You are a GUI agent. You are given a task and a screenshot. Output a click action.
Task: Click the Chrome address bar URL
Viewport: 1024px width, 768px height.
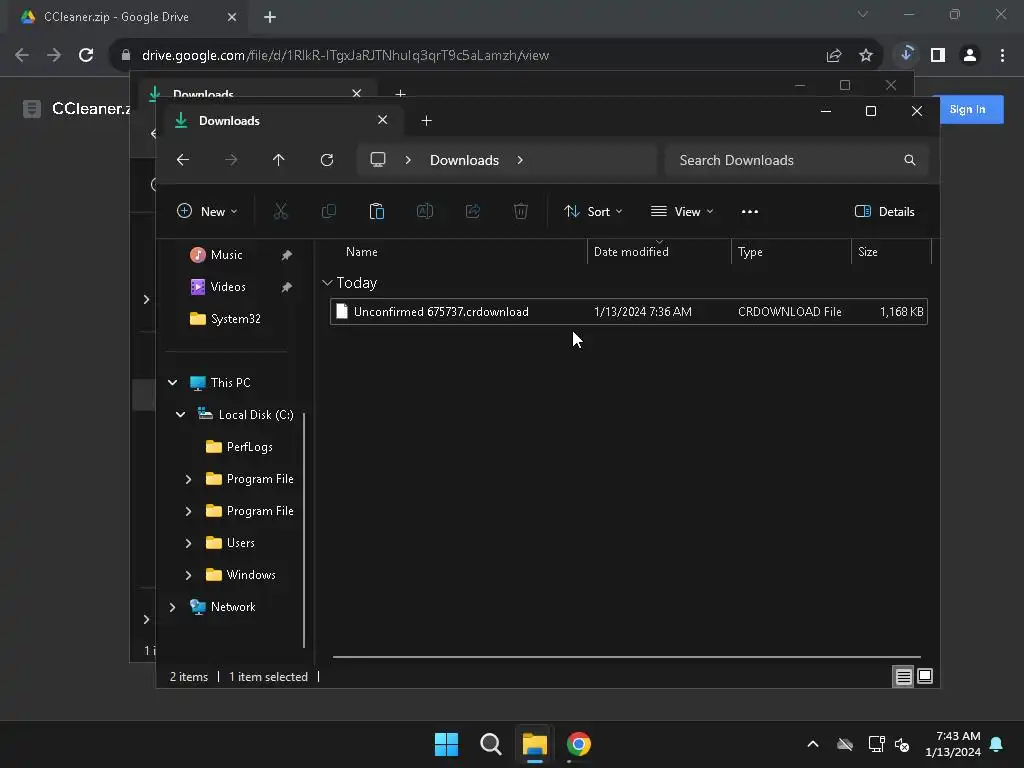[x=345, y=56]
